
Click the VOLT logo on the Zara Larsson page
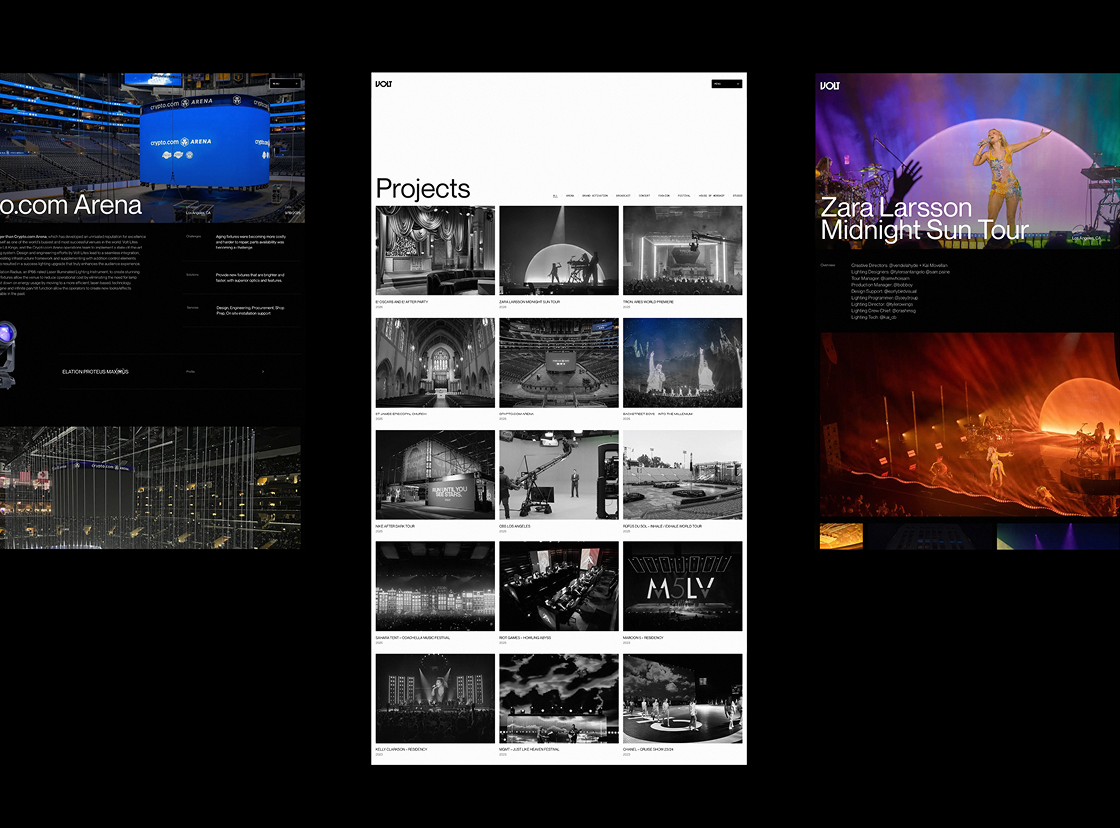point(829,86)
